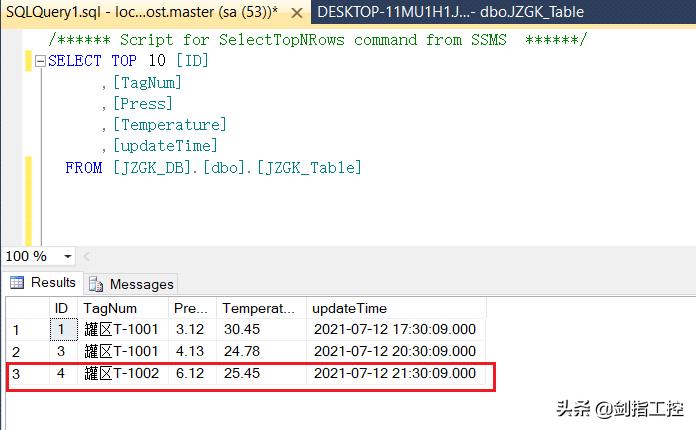The height and width of the screenshot is (430, 696).
Task: Select the Press value 6.12 cell
Action: point(190,374)
